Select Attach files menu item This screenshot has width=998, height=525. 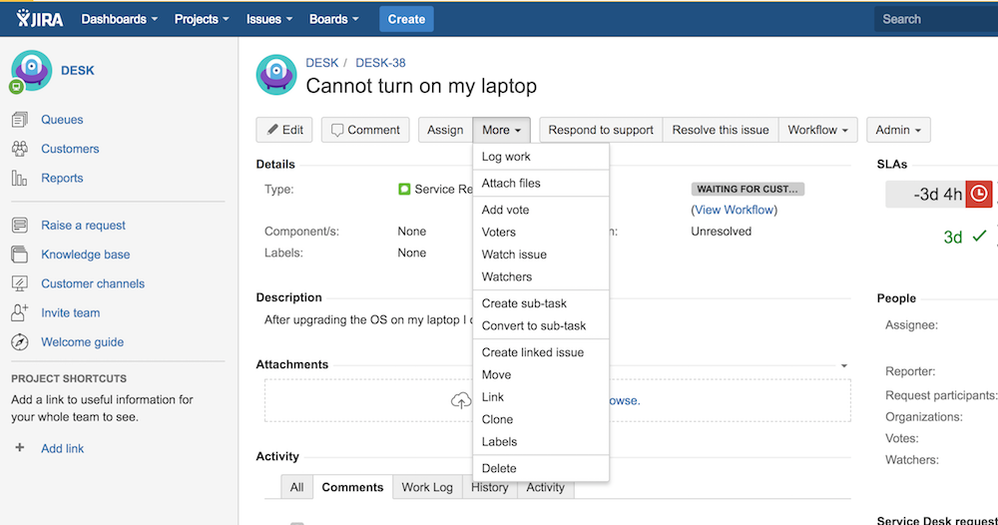click(x=541, y=183)
